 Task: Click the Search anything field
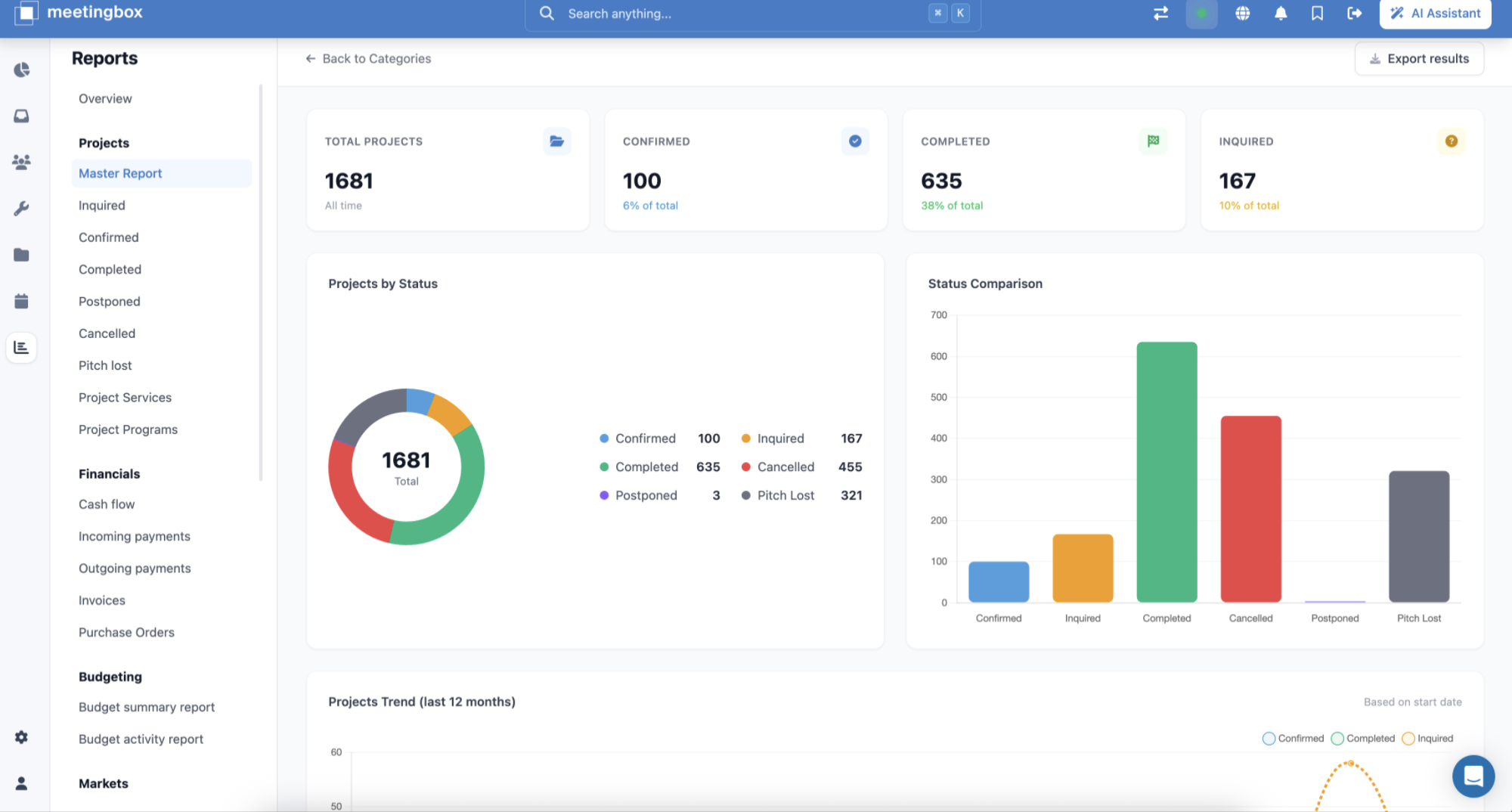(x=753, y=14)
